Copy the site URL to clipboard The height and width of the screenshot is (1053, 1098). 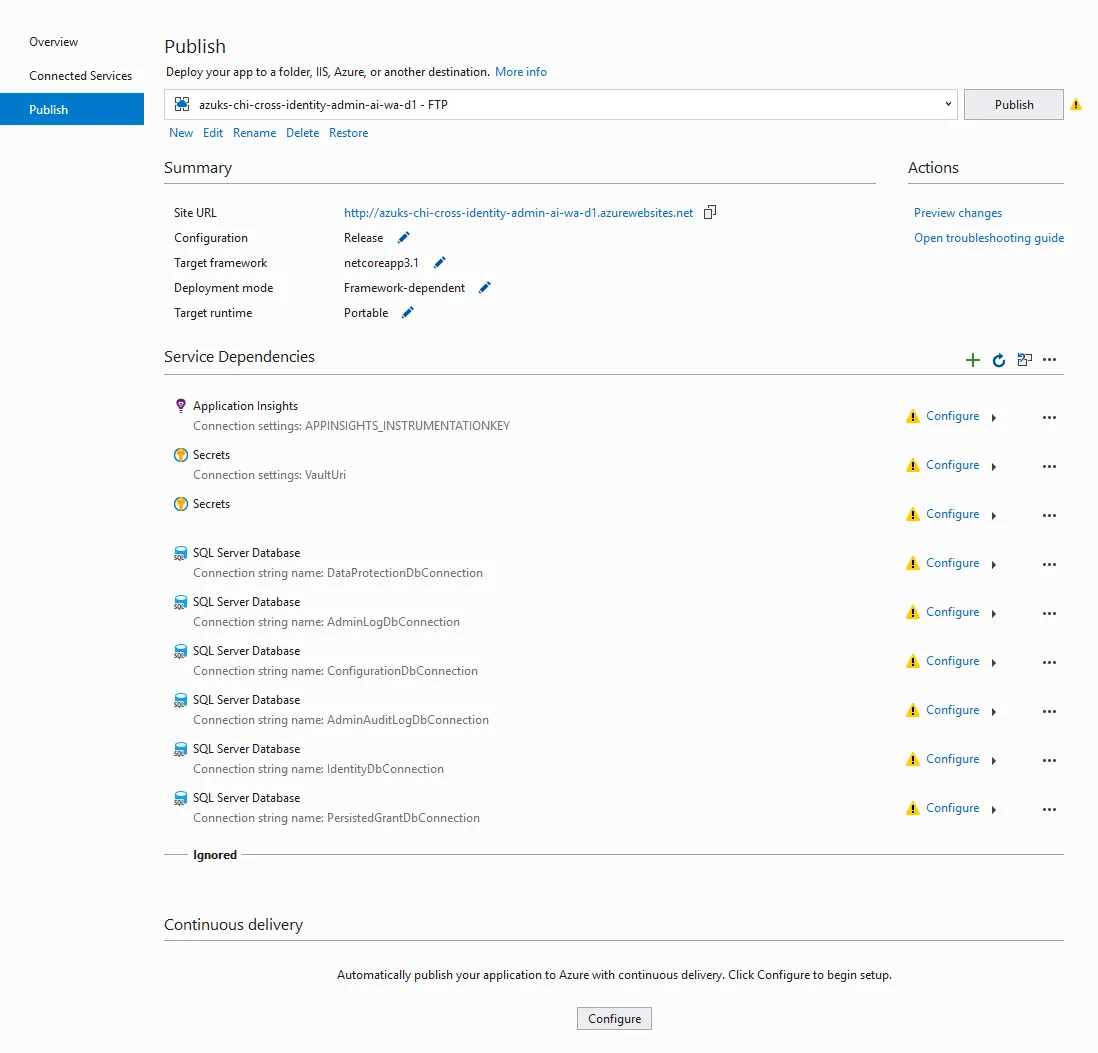pos(710,212)
